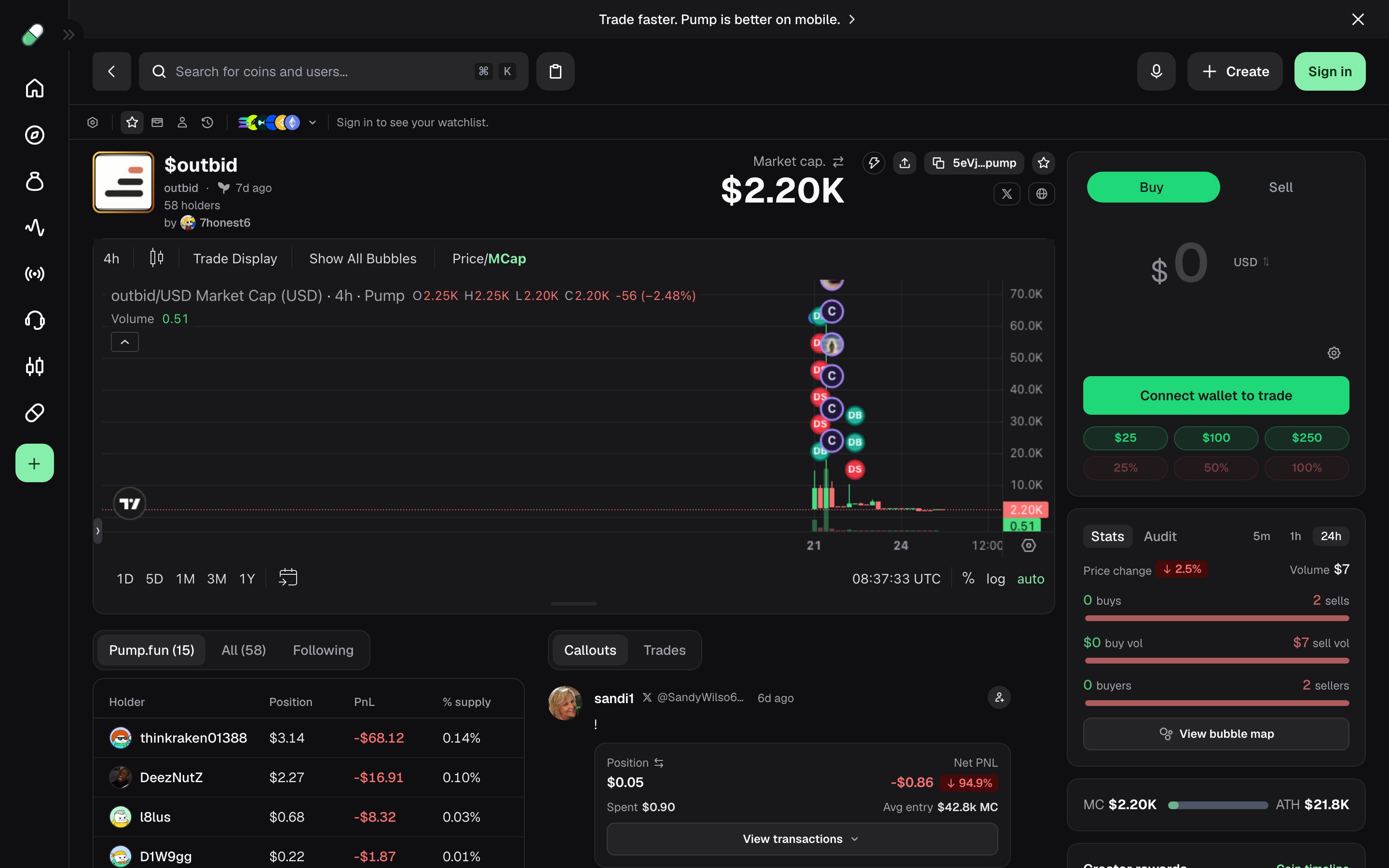Screen dimensions: 1389x868
Task: Select the wallet card icon in watchlist bar
Action: (x=157, y=122)
